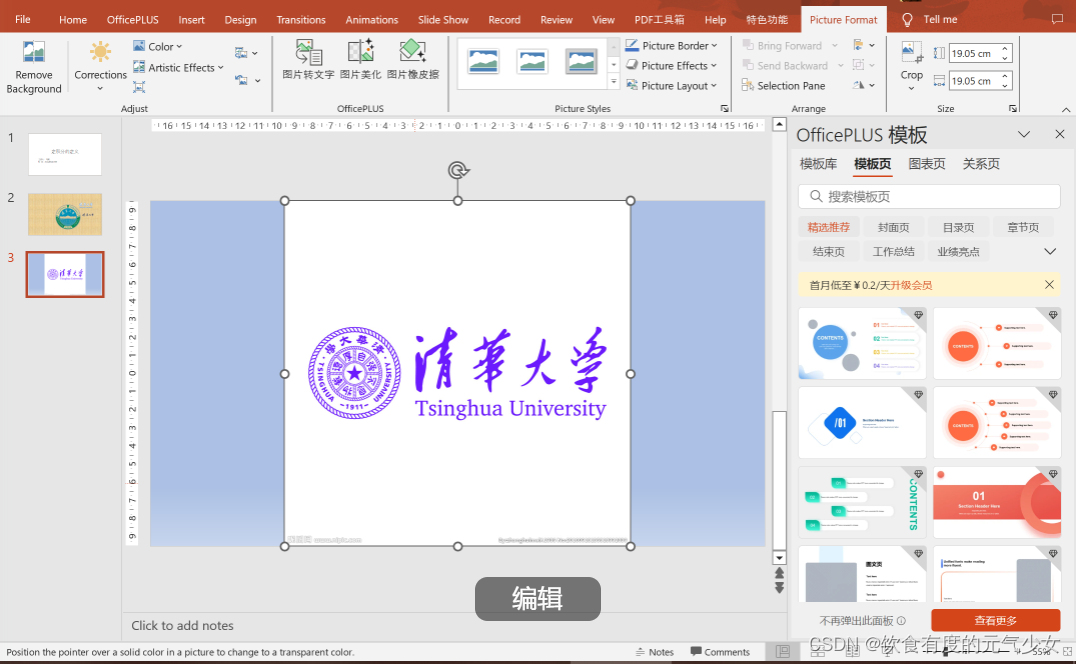The image size is (1076, 664).
Task: Click the Compress Pictures icon under Artistic Effects
Action: click(x=139, y=86)
